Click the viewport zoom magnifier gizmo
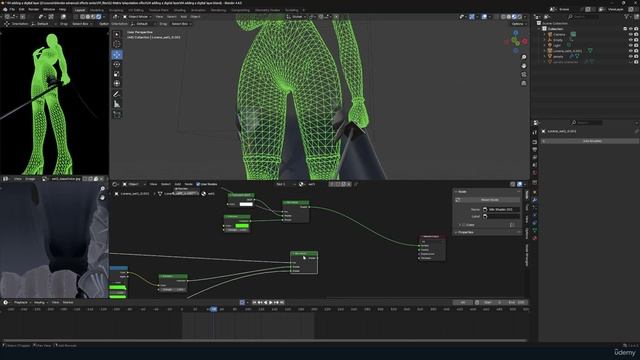The height and width of the screenshot is (360, 640). (524, 58)
